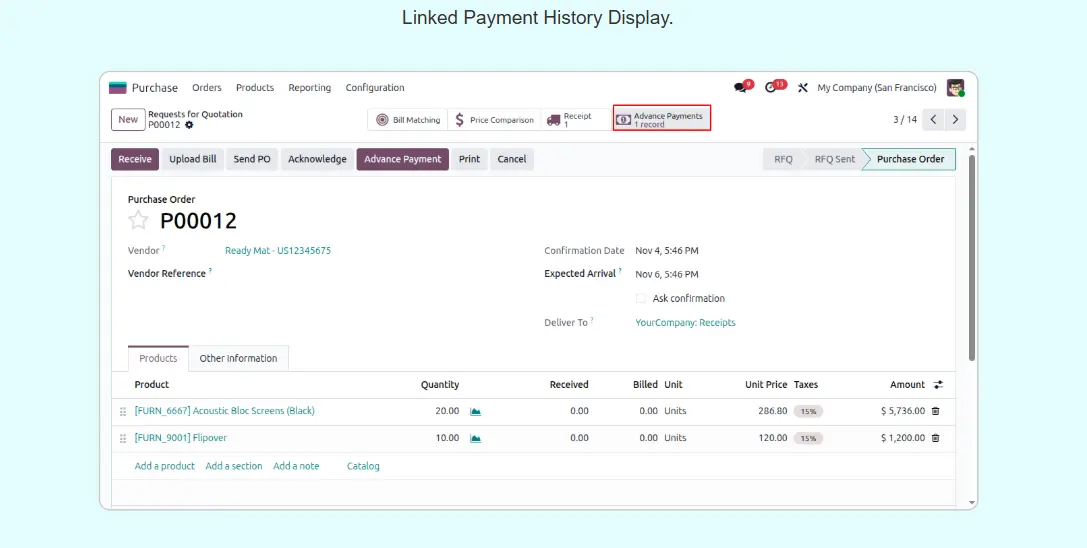The width and height of the screenshot is (1087, 548).
Task: Open forecast chart icon for Acoustic Bloc Screens
Action: 476,411
